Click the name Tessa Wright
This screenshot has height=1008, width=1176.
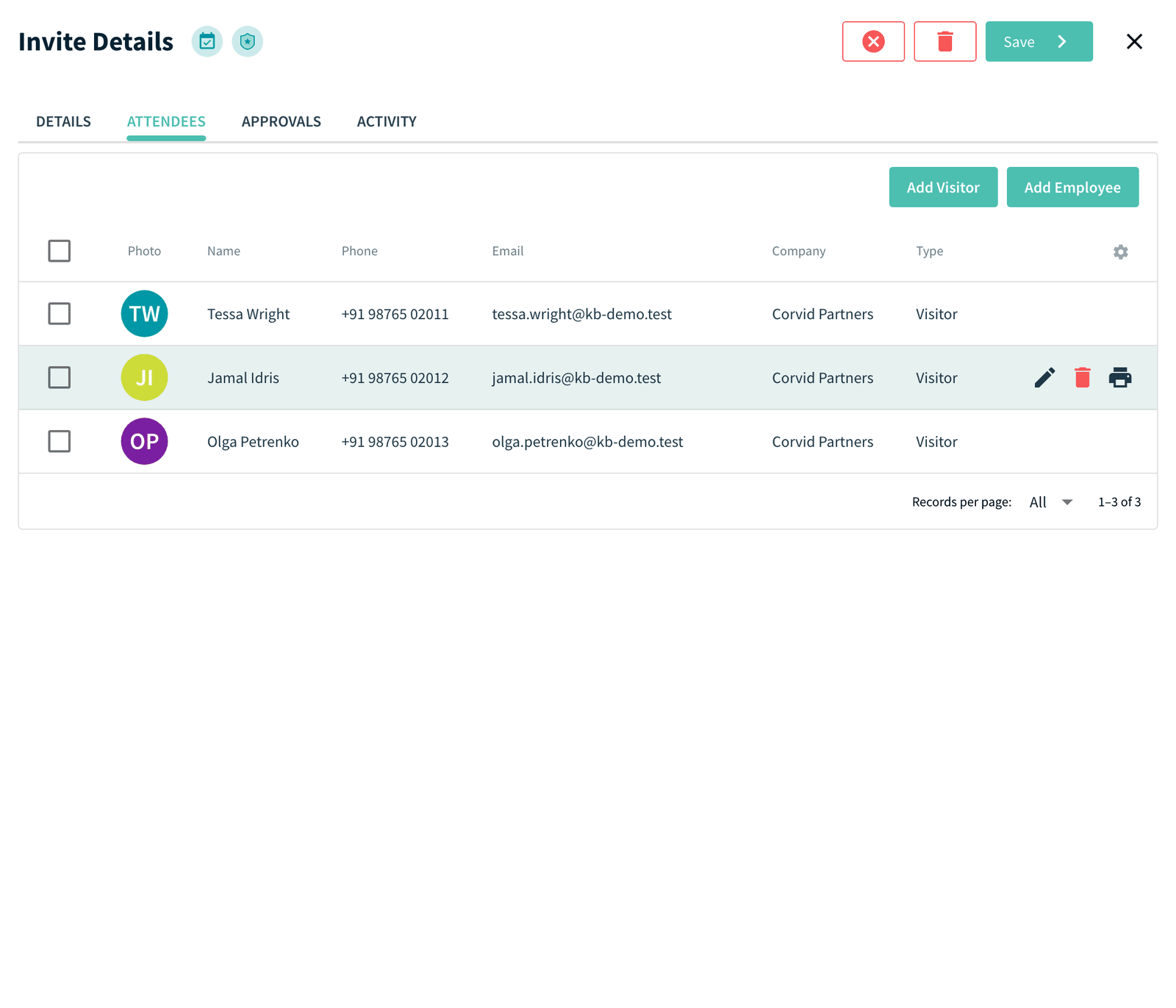pyautogui.click(x=248, y=314)
